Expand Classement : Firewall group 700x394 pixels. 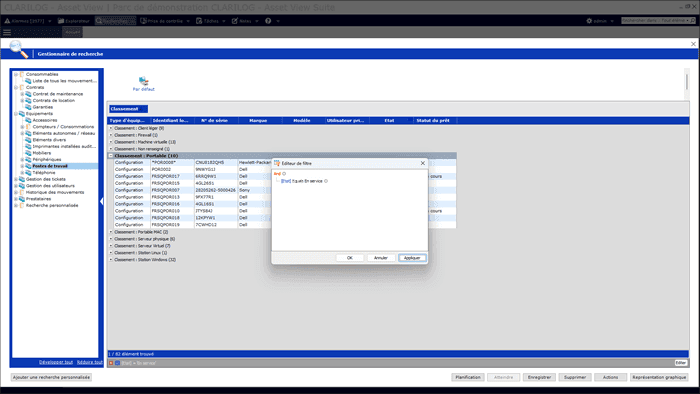coord(111,135)
